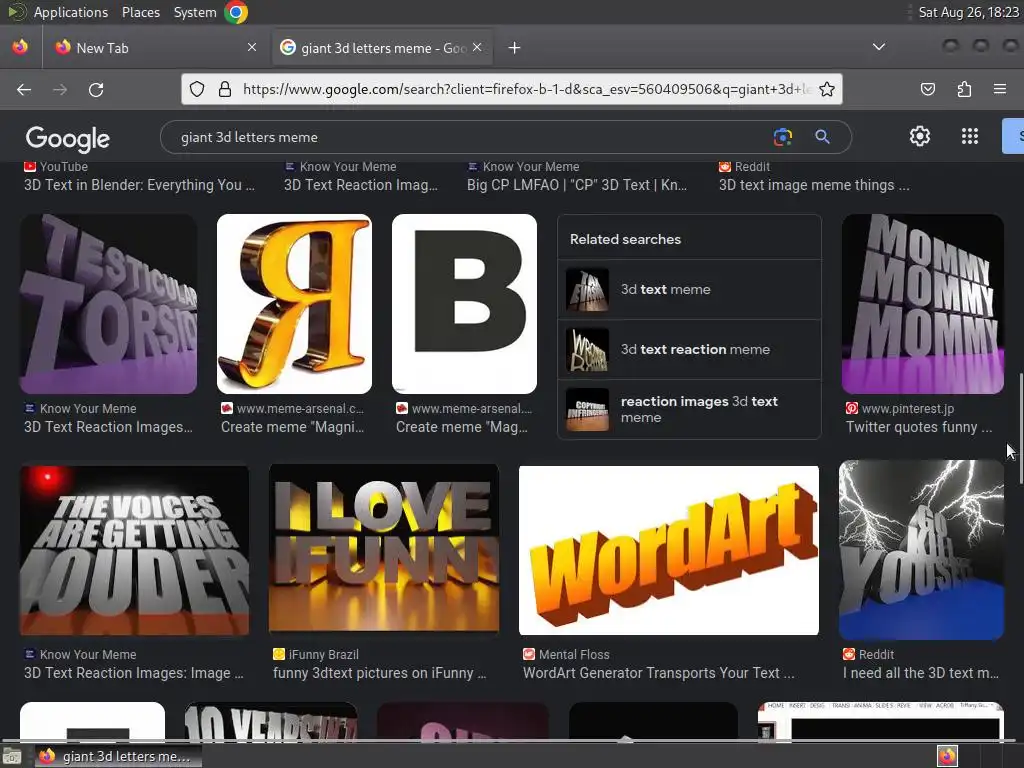Image resolution: width=1024 pixels, height=768 pixels.
Task: Select the giant 3d letters meme tab
Action: [x=382, y=48]
